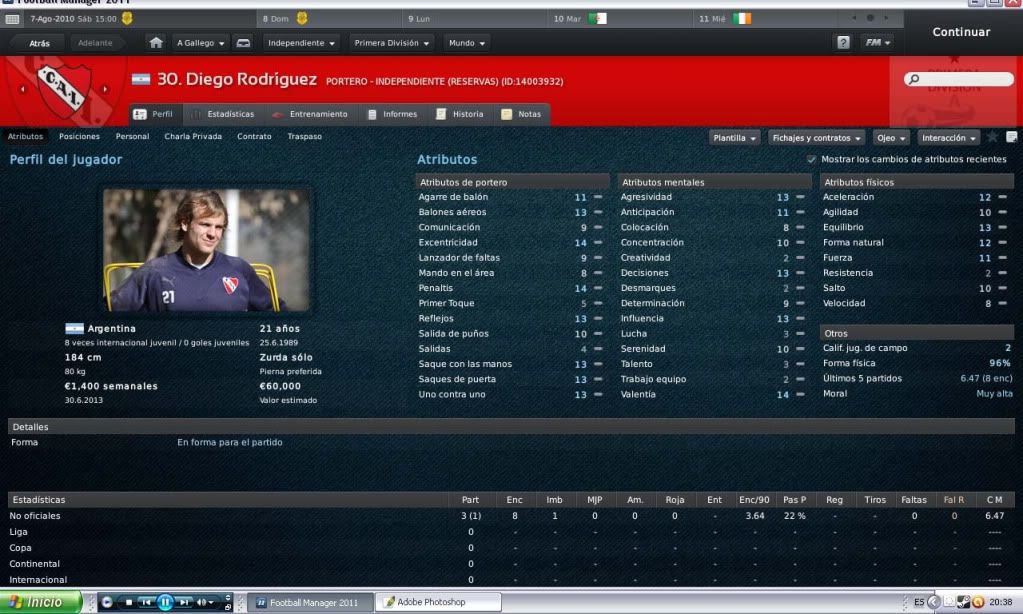Click the Ireland flag fixture on 11 Mié
The height and width of the screenshot is (614, 1023).
pyautogui.click(x=742, y=19)
